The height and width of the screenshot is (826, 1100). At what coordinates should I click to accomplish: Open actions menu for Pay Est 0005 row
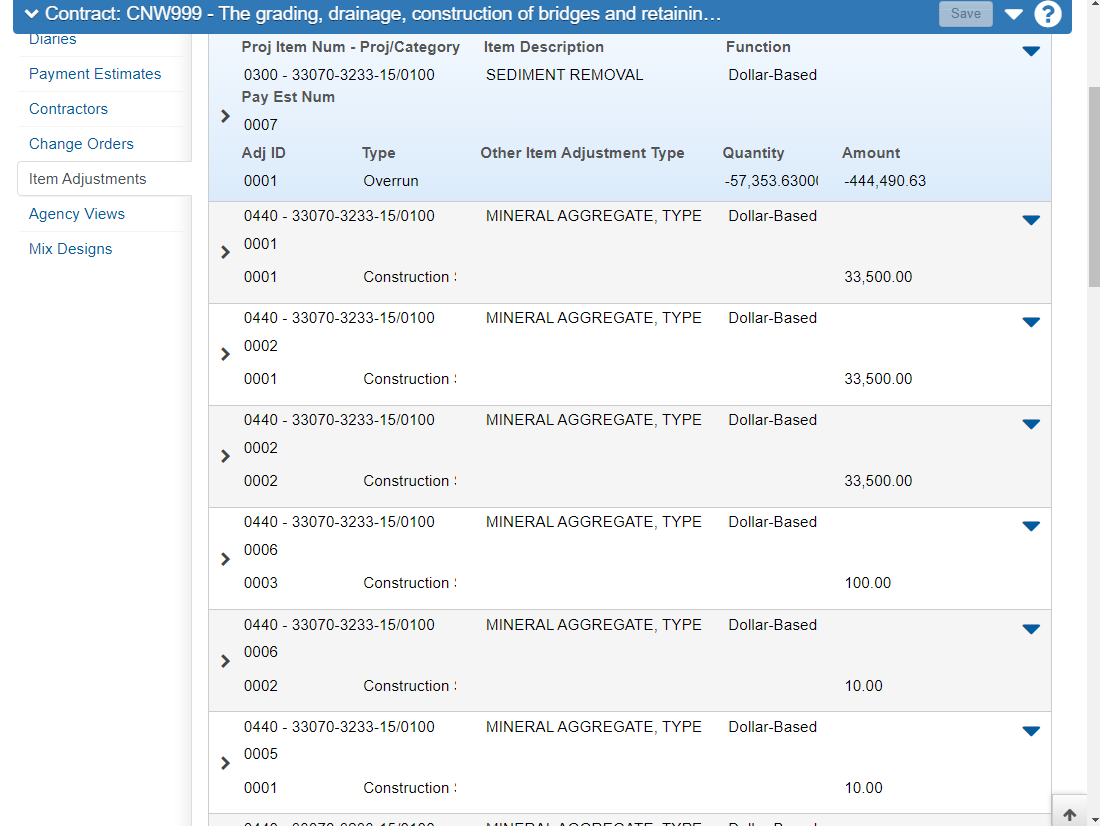[1031, 731]
